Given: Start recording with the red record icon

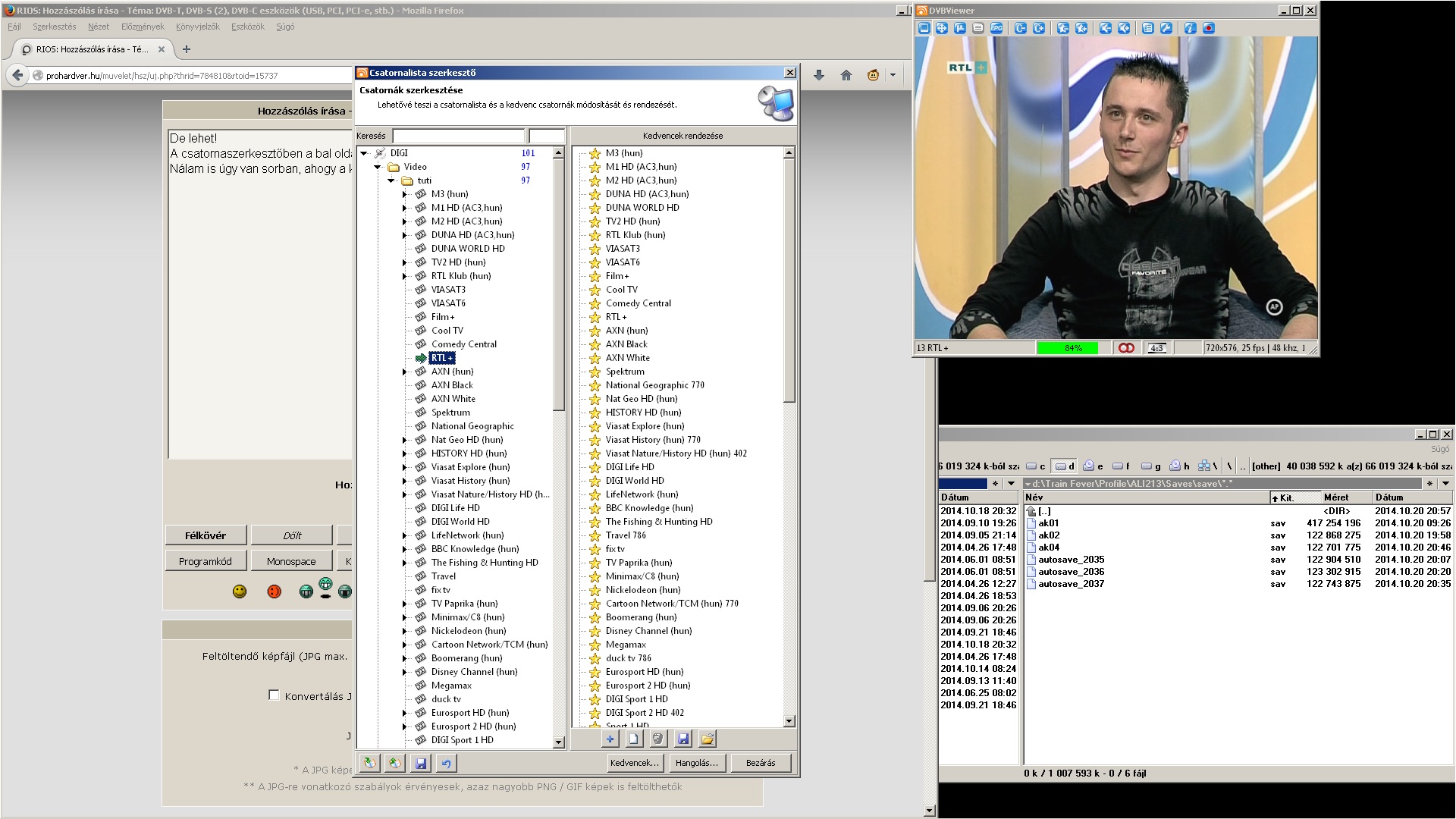Looking at the screenshot, I should pos(1209,28).
